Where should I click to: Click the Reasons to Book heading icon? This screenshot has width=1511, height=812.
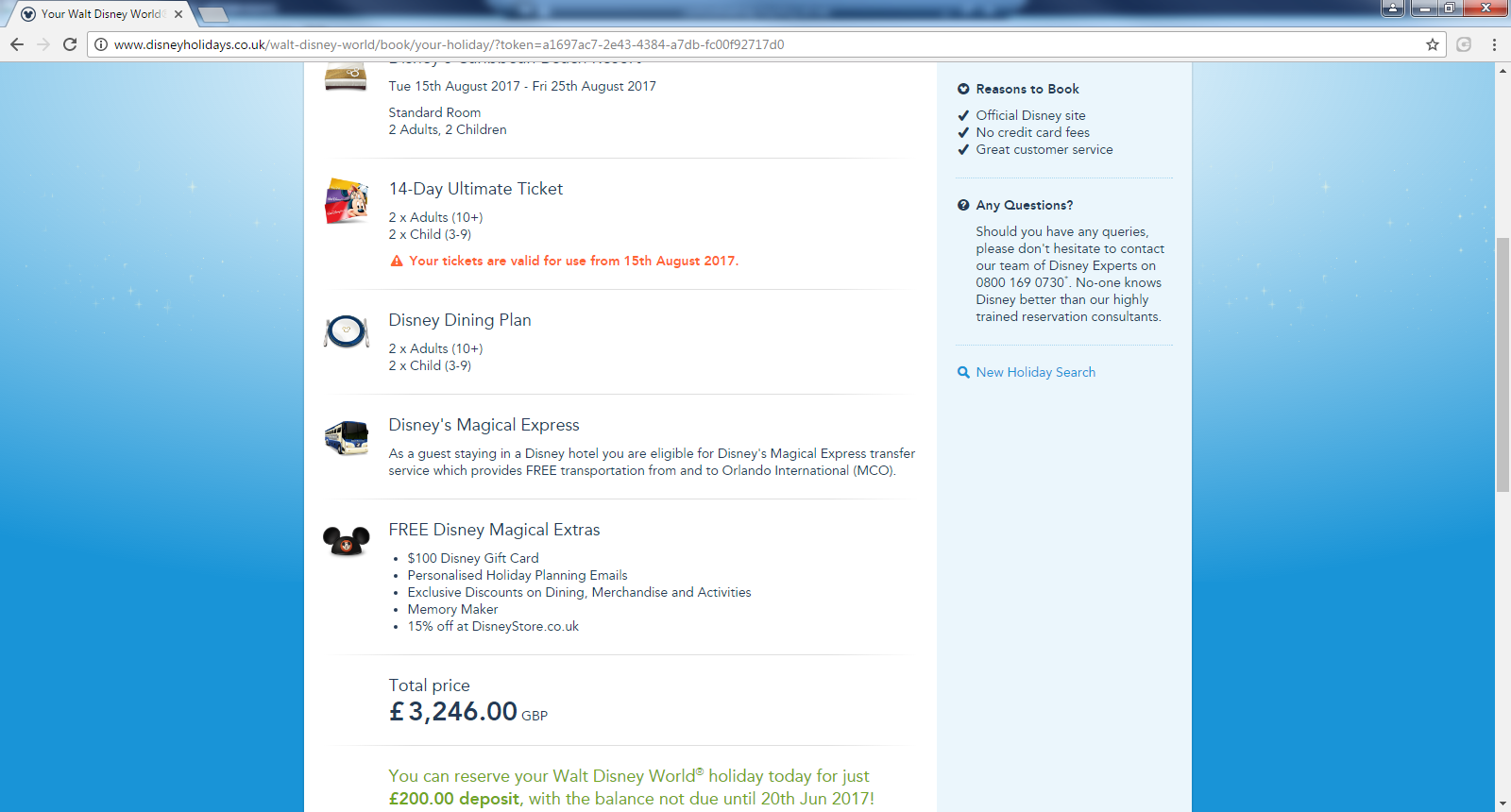point(963,89)
